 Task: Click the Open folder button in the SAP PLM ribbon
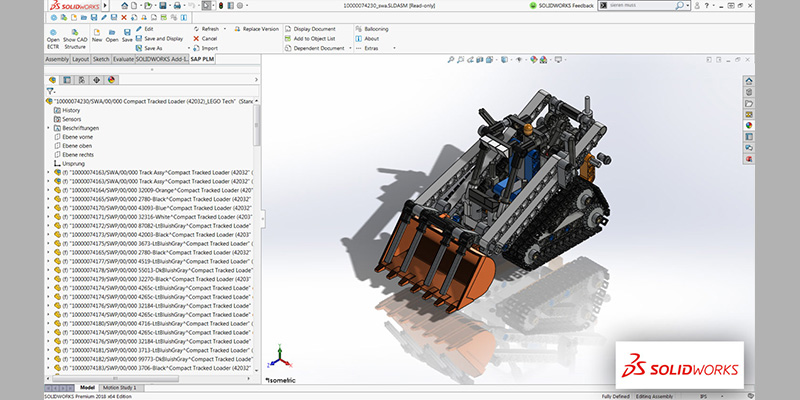[112, 35]
